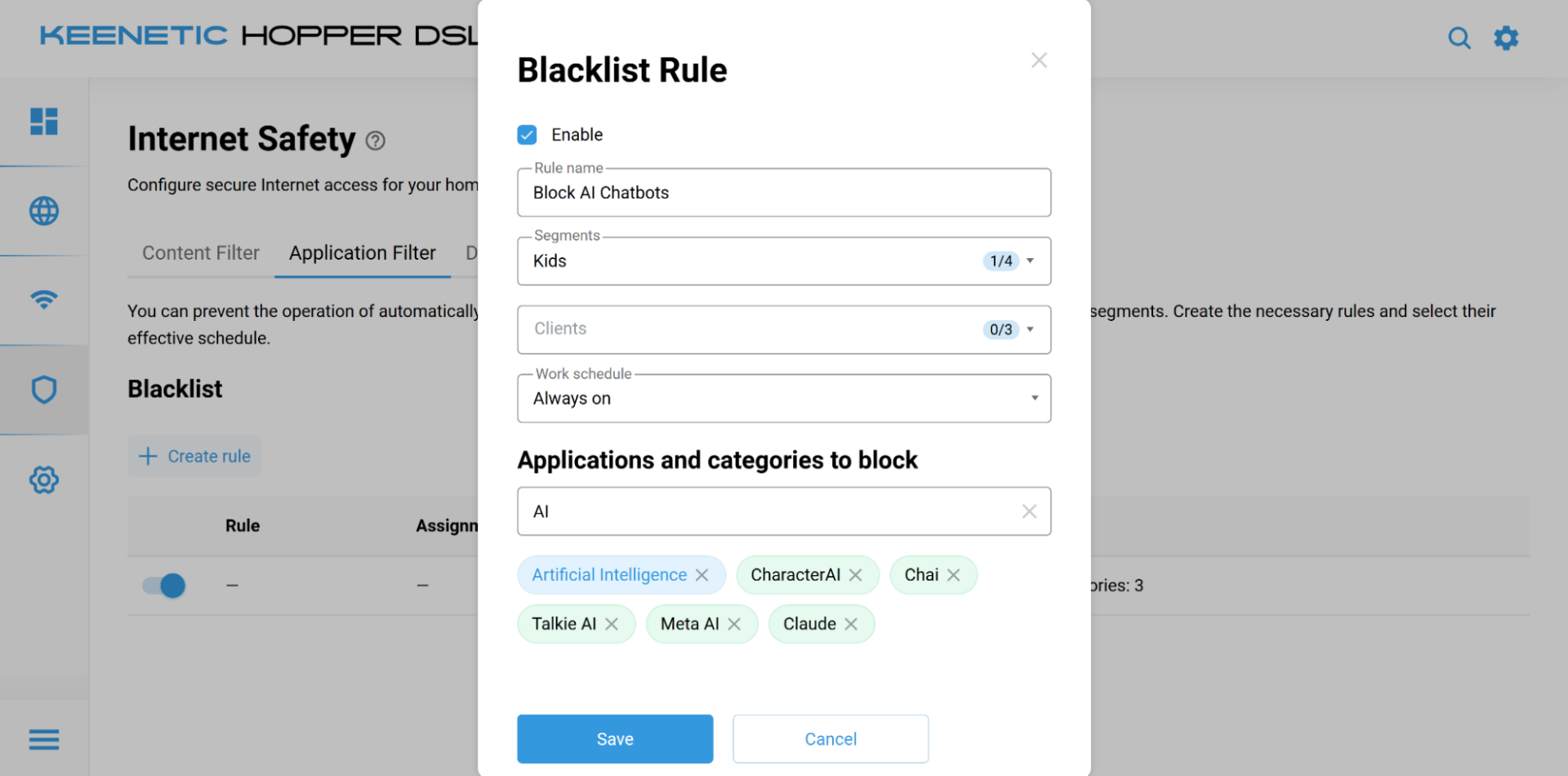This screenshot has width=1568, height=776.
Task: Remove the Claude application chip
Action: click(851, 624)
